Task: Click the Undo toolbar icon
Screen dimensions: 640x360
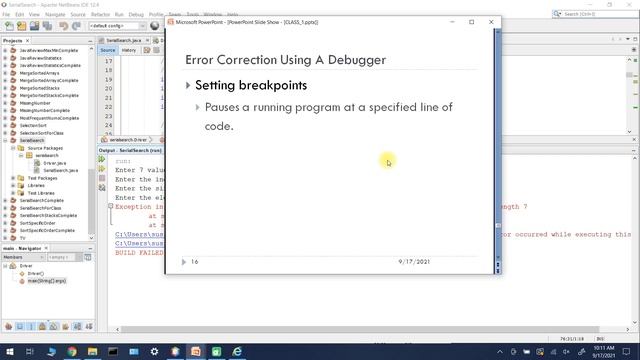Action: 64,26
